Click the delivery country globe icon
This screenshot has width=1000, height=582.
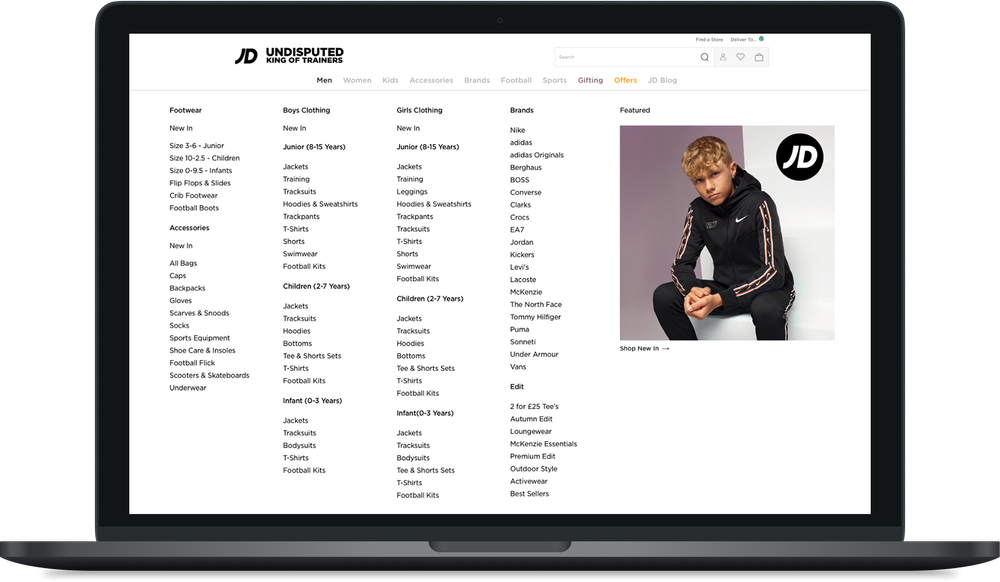[x=761, y=39]
